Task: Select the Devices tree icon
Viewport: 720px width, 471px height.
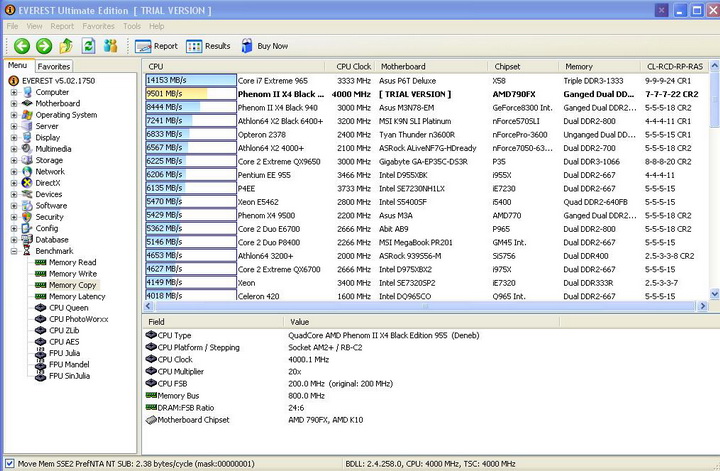Action: pyautogui.click(x=28, y=194)
